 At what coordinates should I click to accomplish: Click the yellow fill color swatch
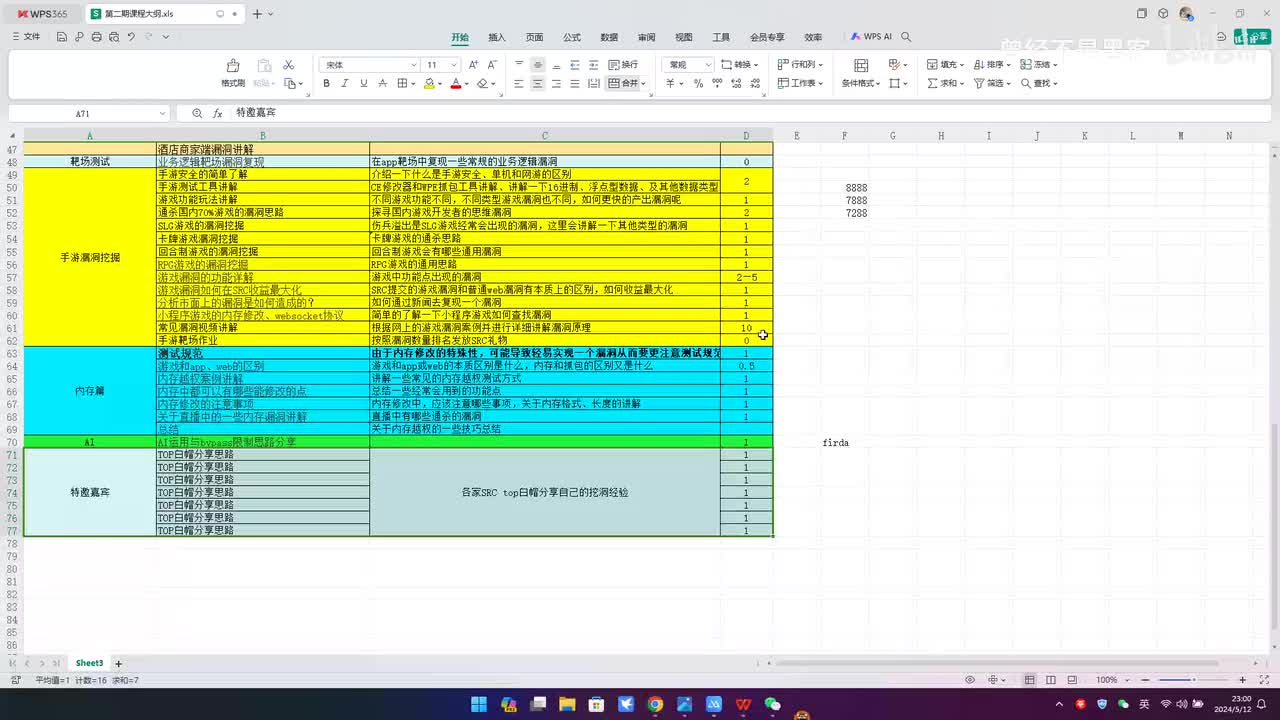tap(429, 84)
